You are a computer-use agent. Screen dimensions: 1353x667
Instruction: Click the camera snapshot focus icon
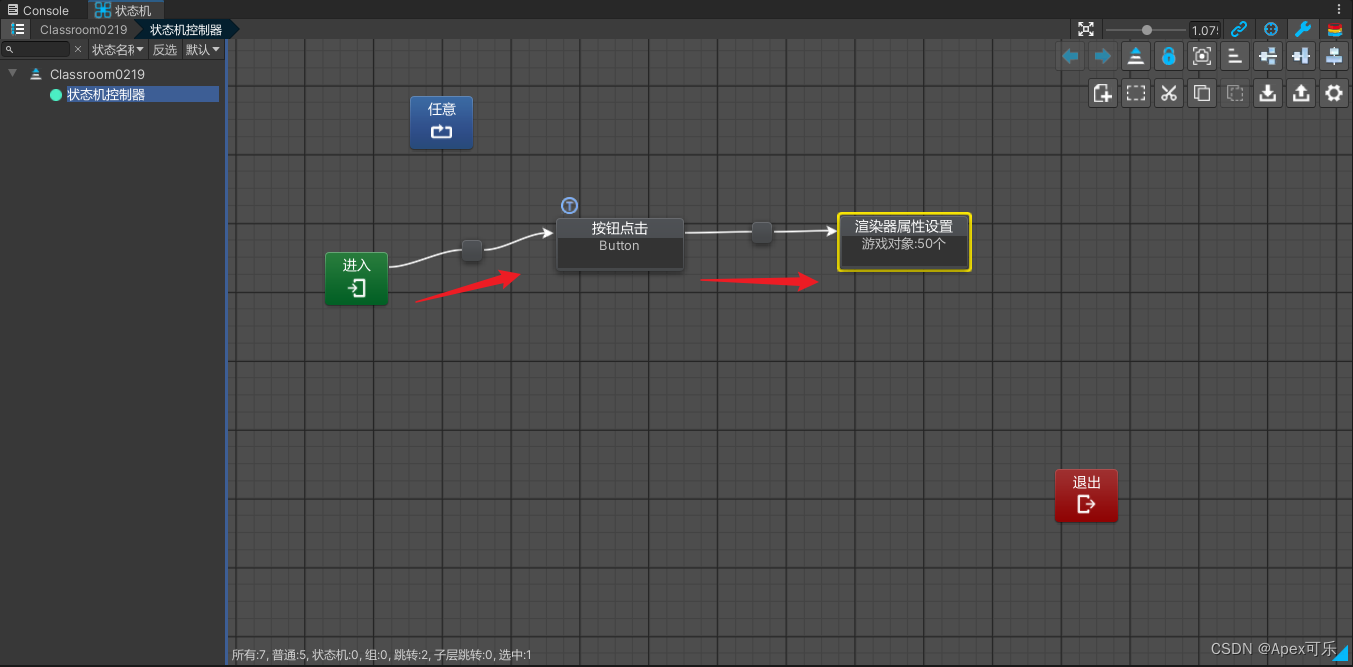(x=1202, y=56)
